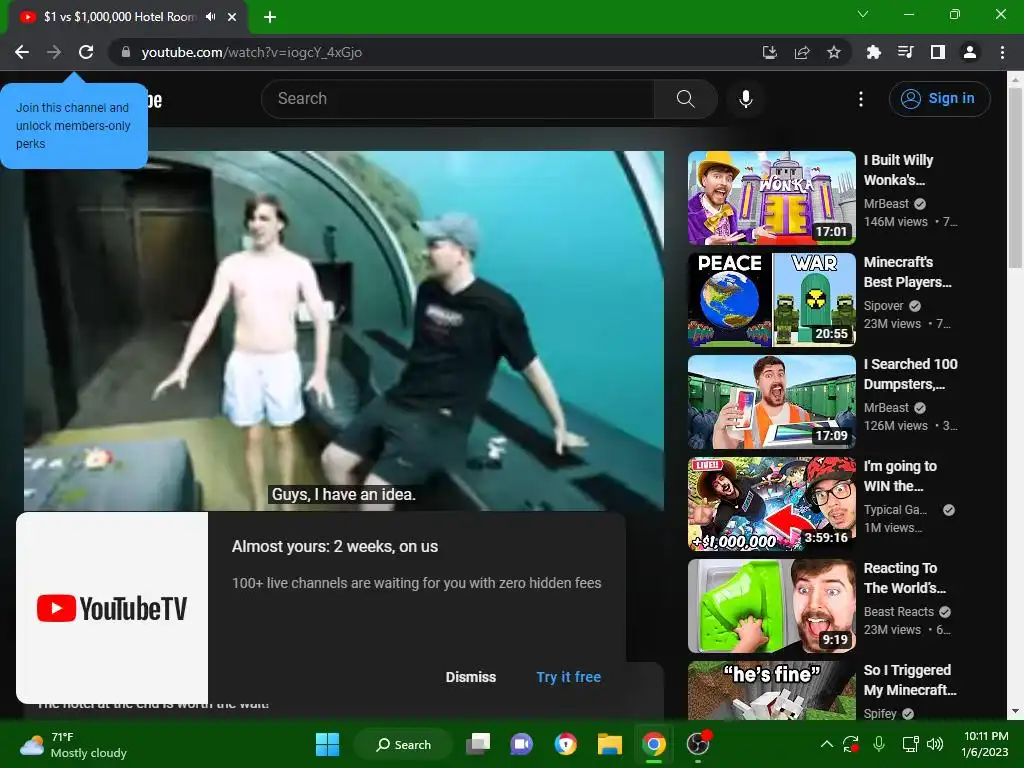Open the tab search chevron in title bar
This screenshot has height=768, width=1024.
[863, 14]
